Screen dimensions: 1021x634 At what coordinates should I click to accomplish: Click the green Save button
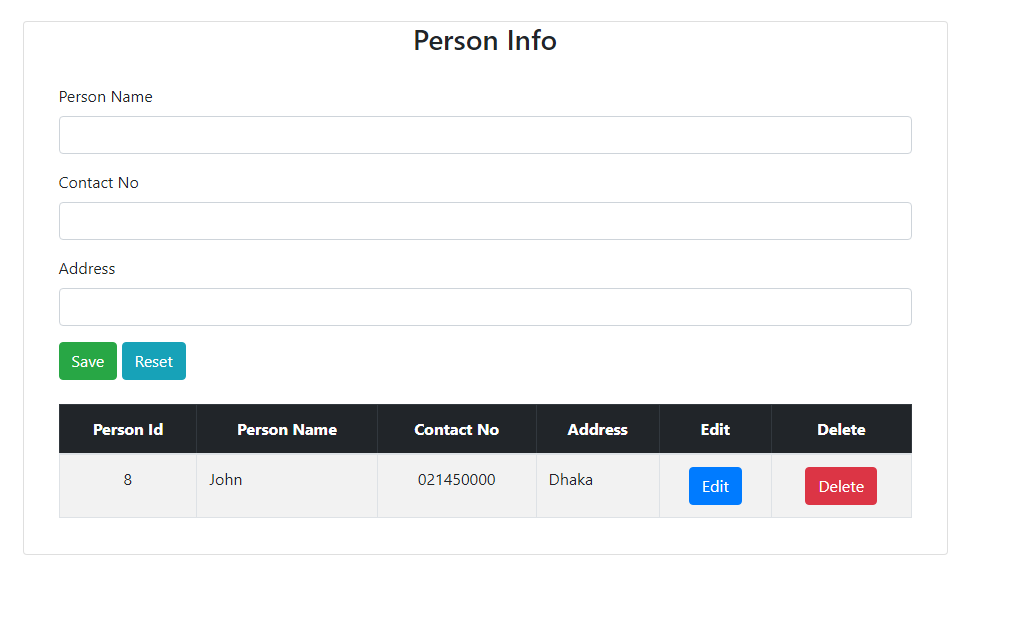(x=88, y=361)
